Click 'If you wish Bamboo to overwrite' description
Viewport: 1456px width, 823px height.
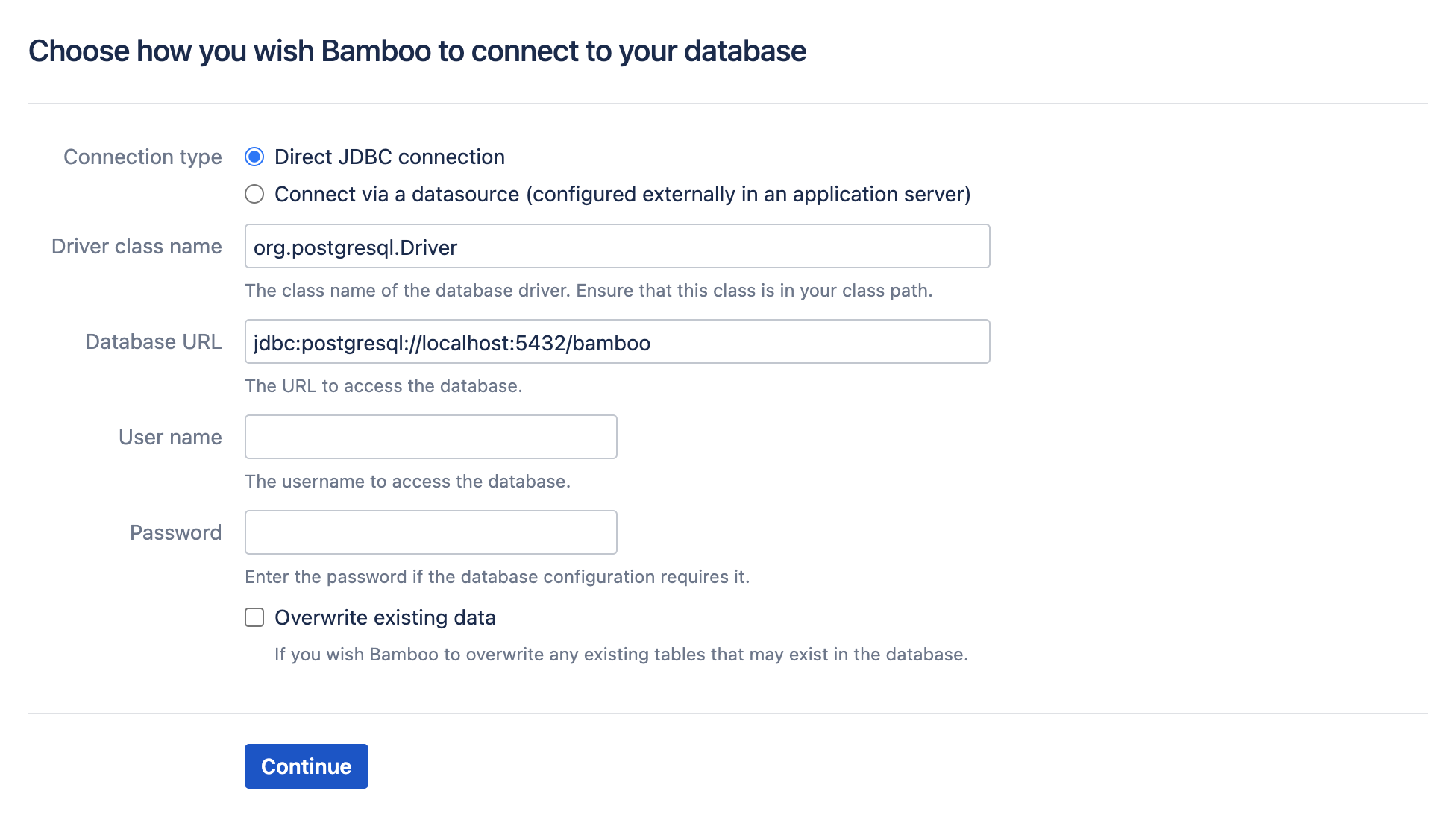(x=621, y=655)
